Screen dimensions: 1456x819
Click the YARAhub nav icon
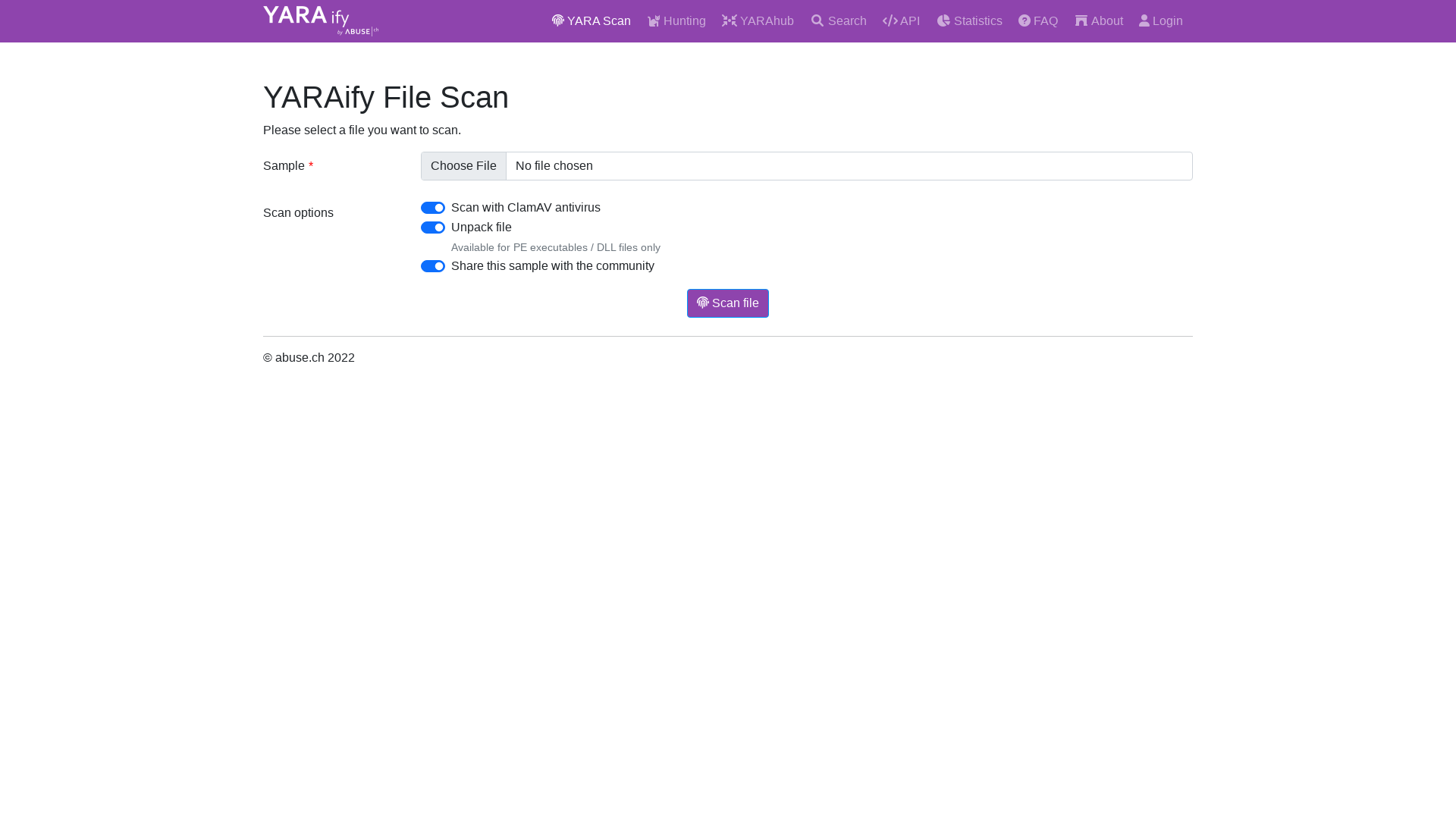click(x=730, y=20)
